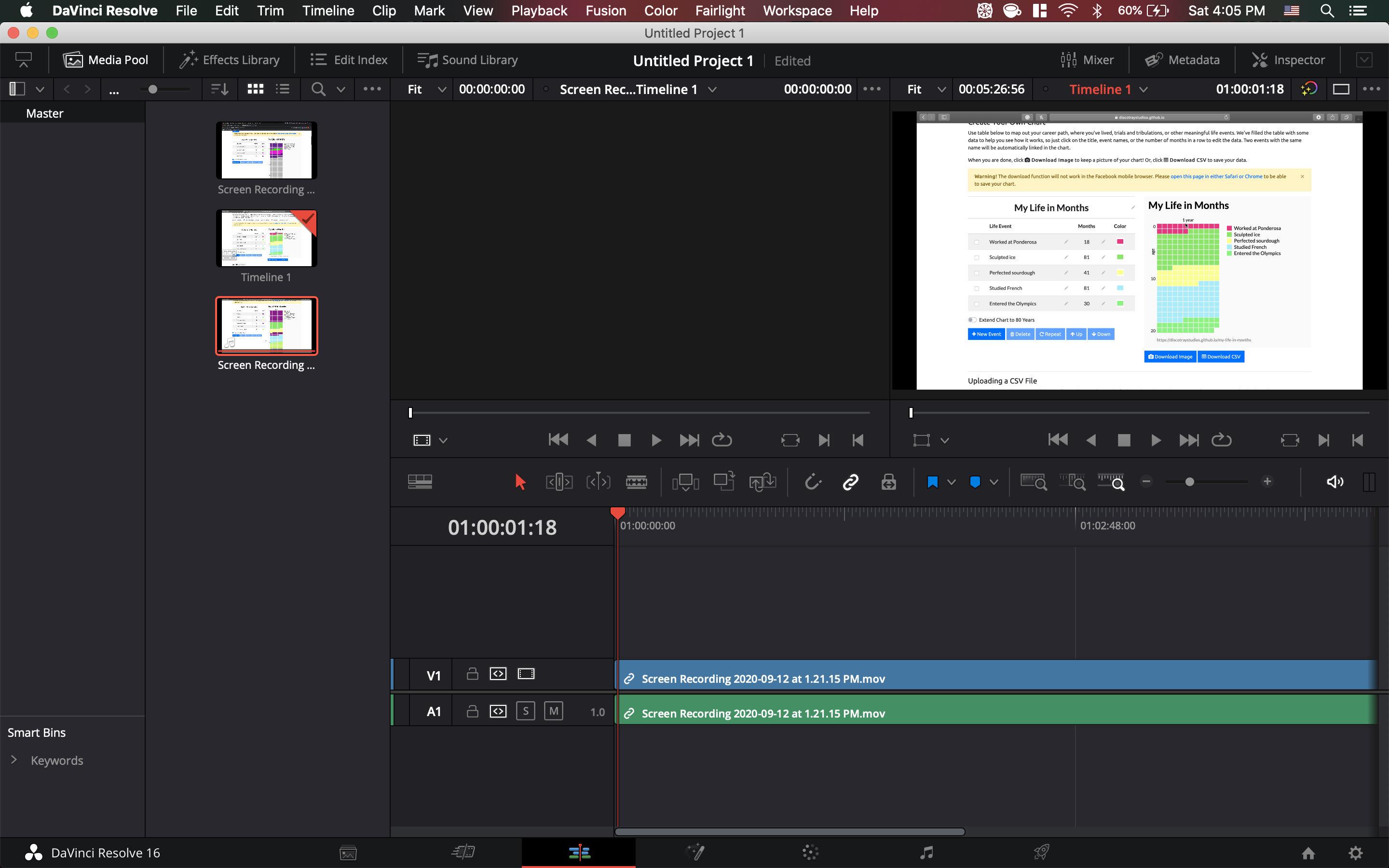Click Insert Clip toolbar icon

685,482
